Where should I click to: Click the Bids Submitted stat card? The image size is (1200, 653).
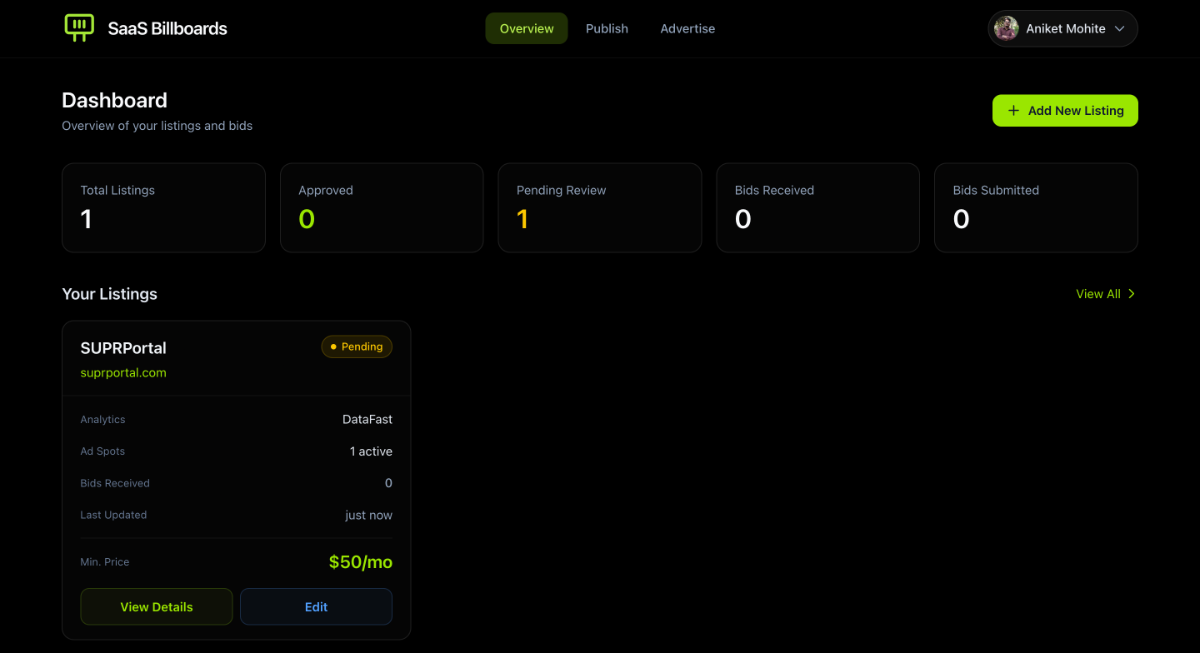click(1035, 207)
